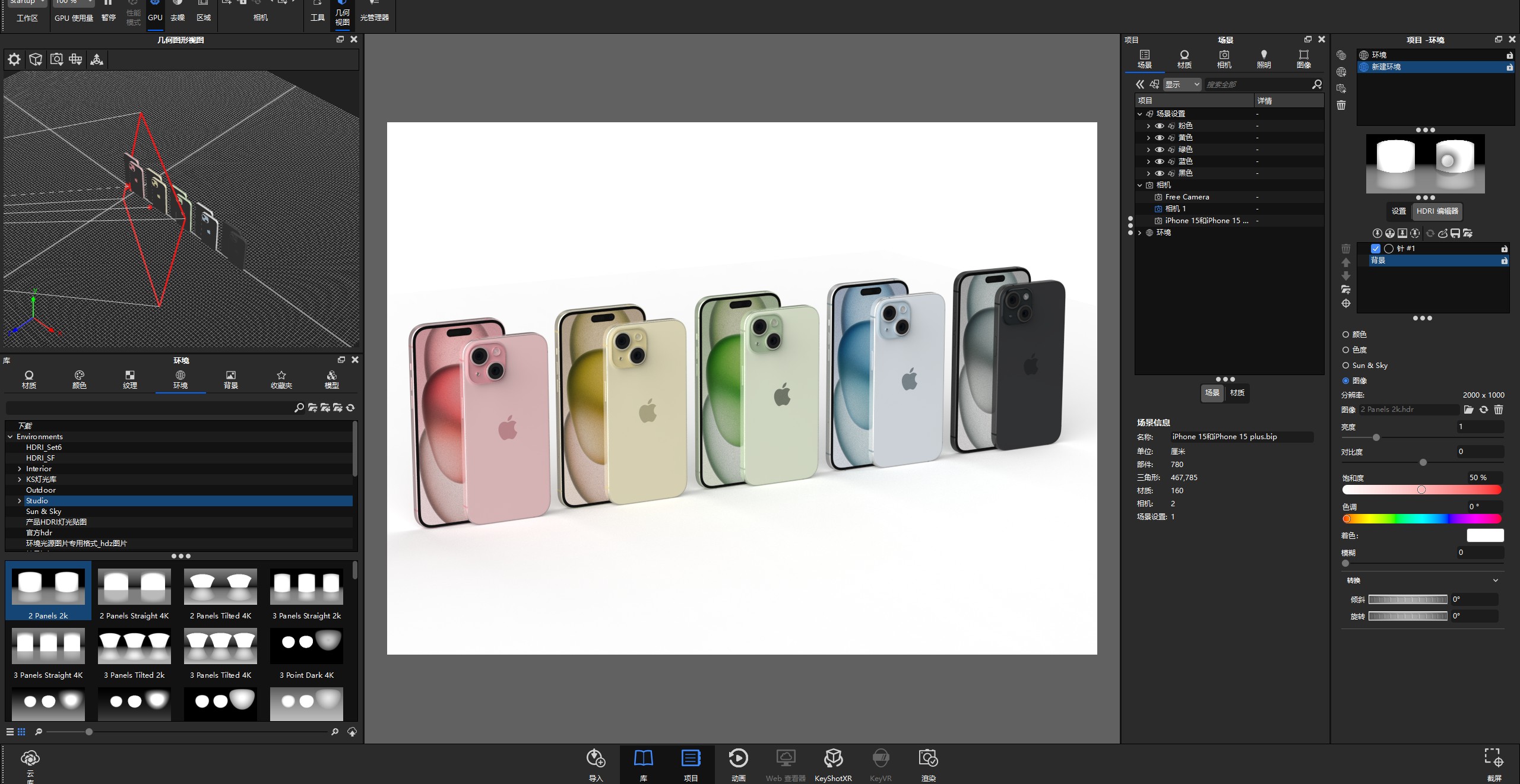Open the 照明 tab in project panel
This screenshot has height=784, width=1520.
1263,59
